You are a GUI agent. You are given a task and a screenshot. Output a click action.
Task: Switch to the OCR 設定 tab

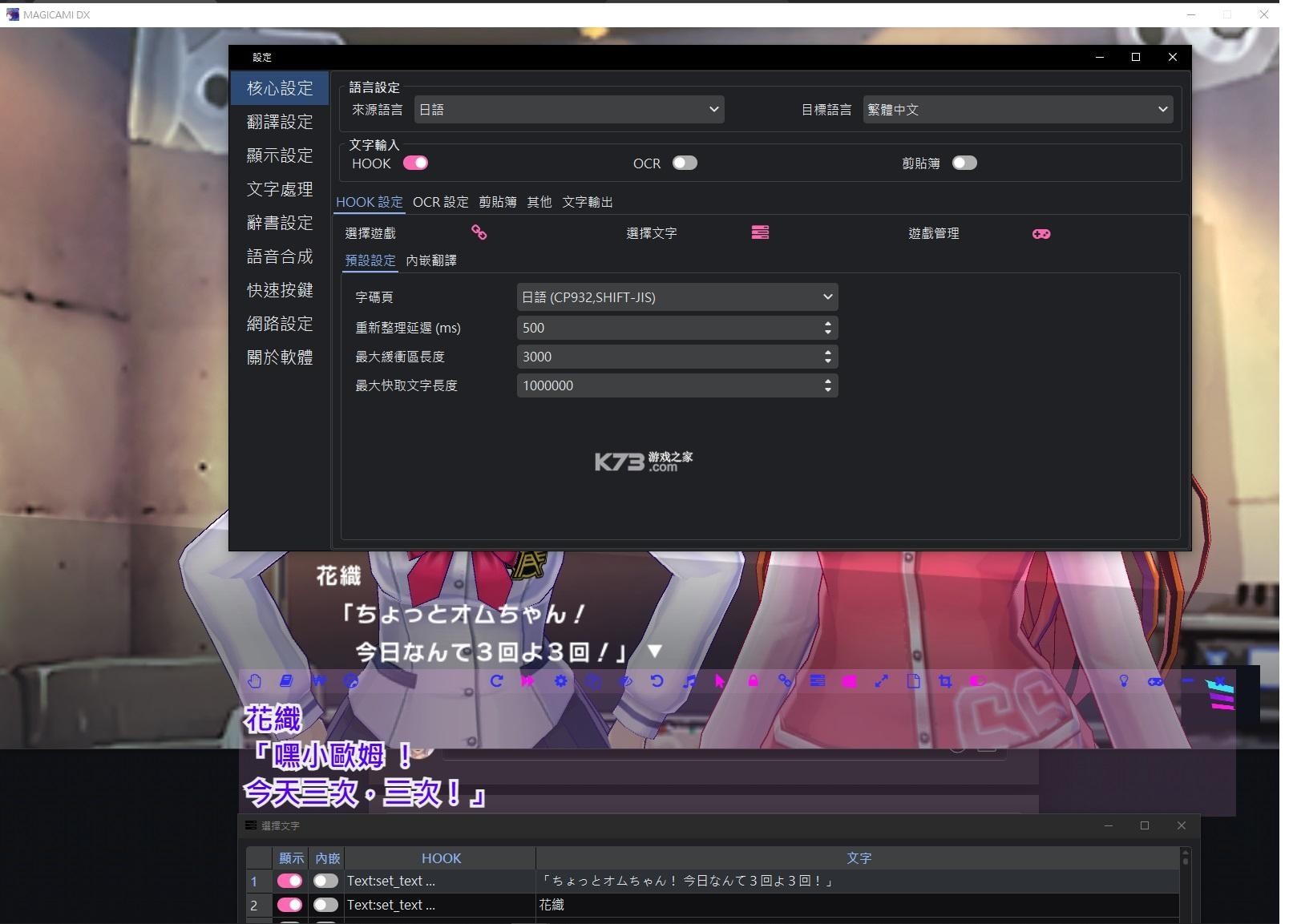coord(440,202)
